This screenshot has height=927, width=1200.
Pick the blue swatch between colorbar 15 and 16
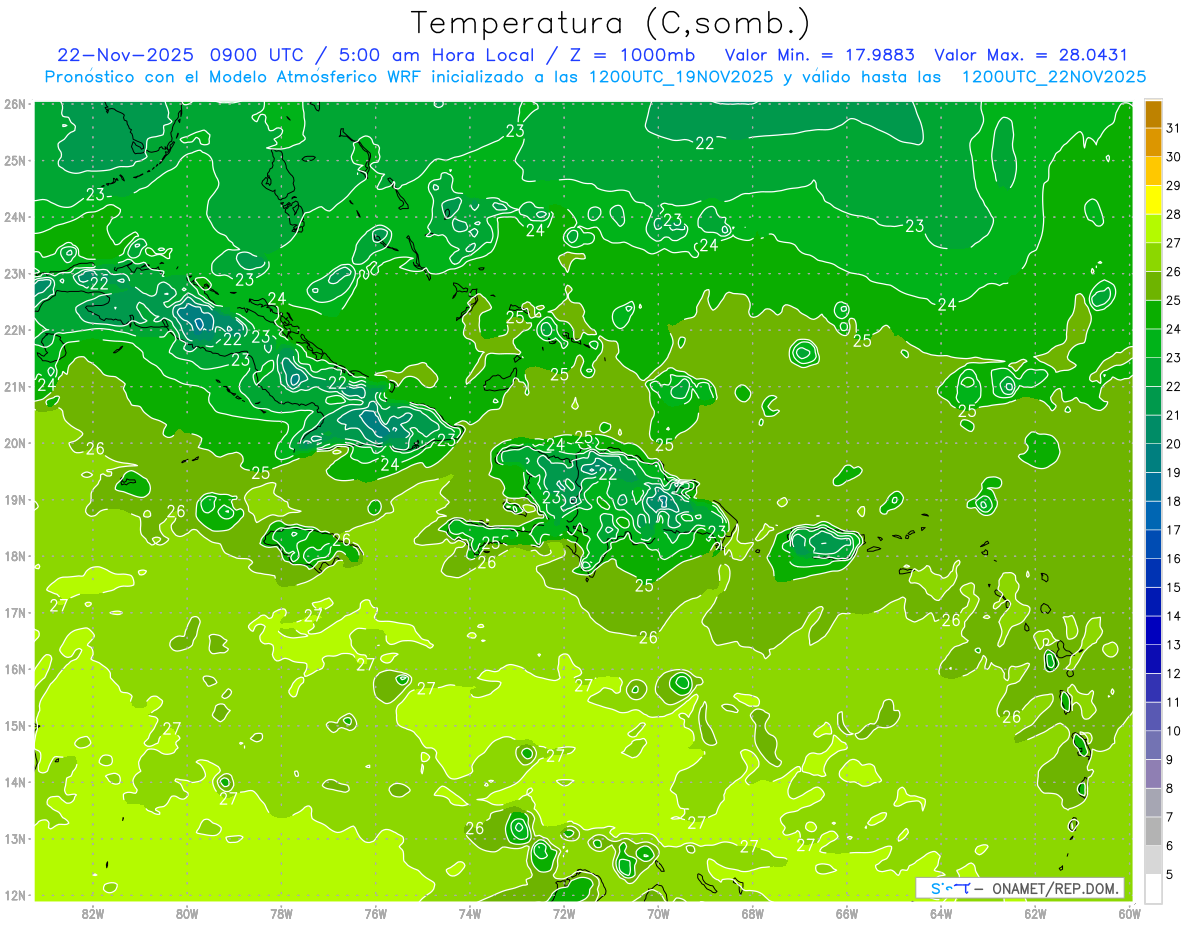click(x=1153, y=572)
